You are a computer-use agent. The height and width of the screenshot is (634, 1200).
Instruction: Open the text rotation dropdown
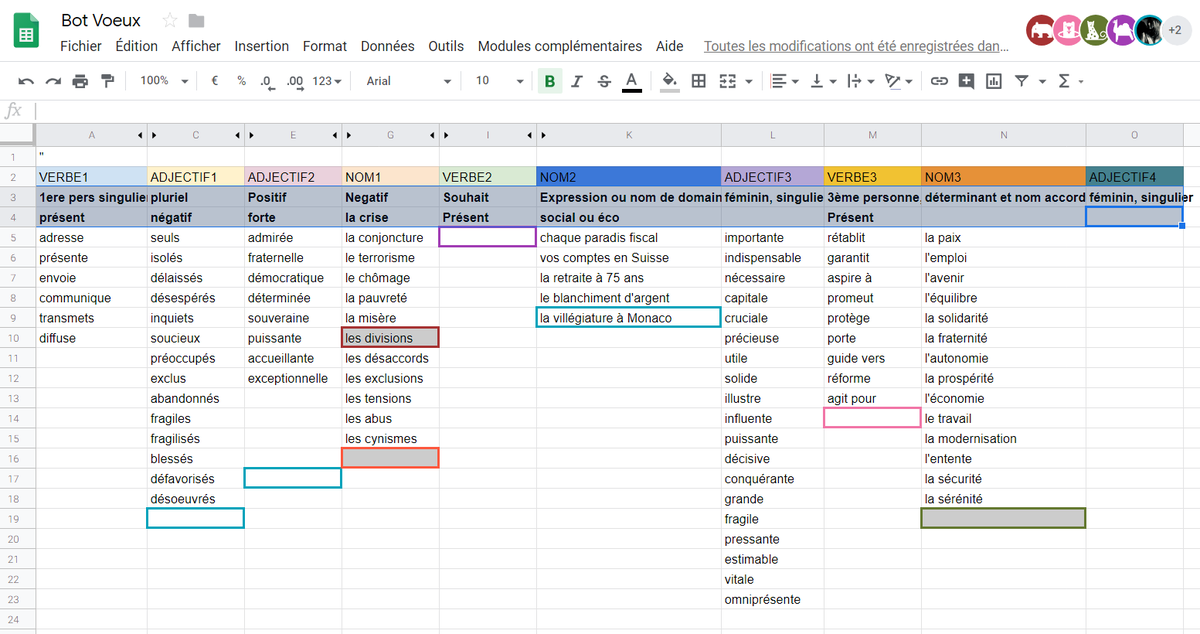click(x=899, y=81)
